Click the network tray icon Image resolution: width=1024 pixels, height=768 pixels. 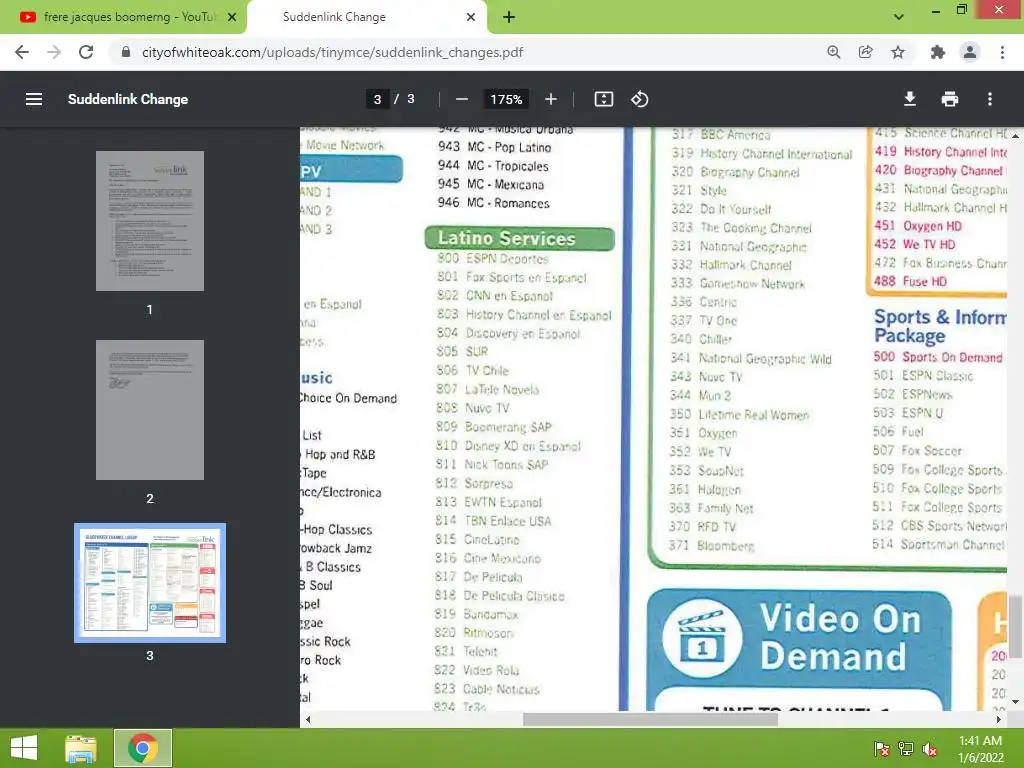[x=905, y=749]
